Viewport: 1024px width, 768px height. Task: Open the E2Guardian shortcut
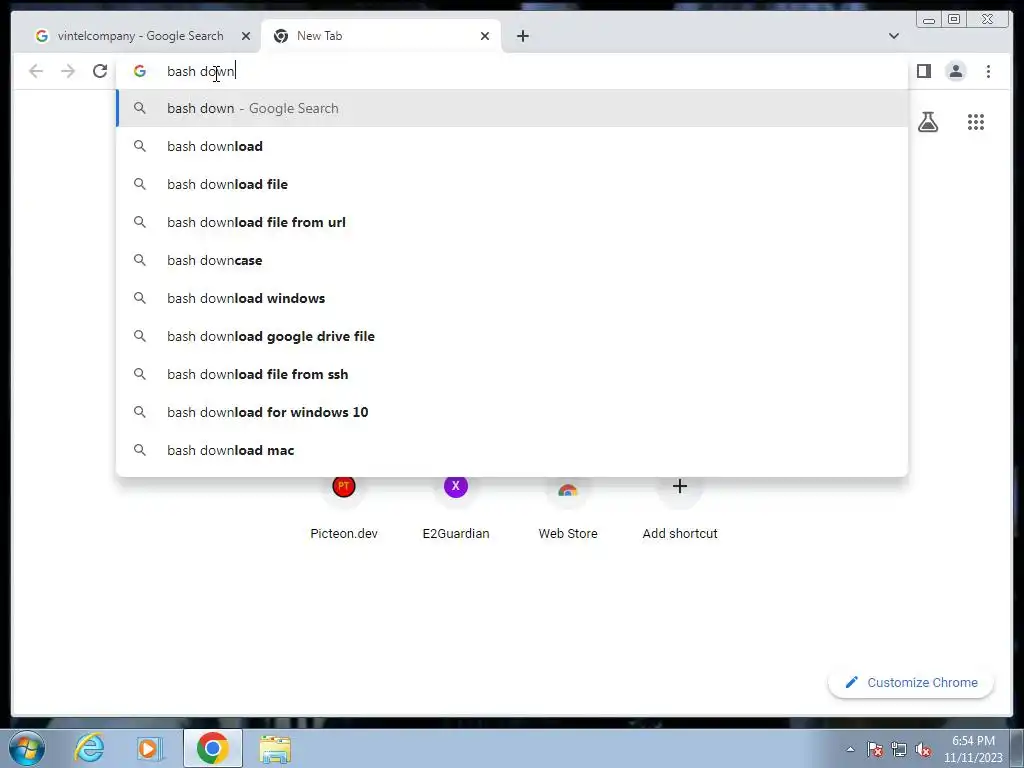[x=456, y=507]
